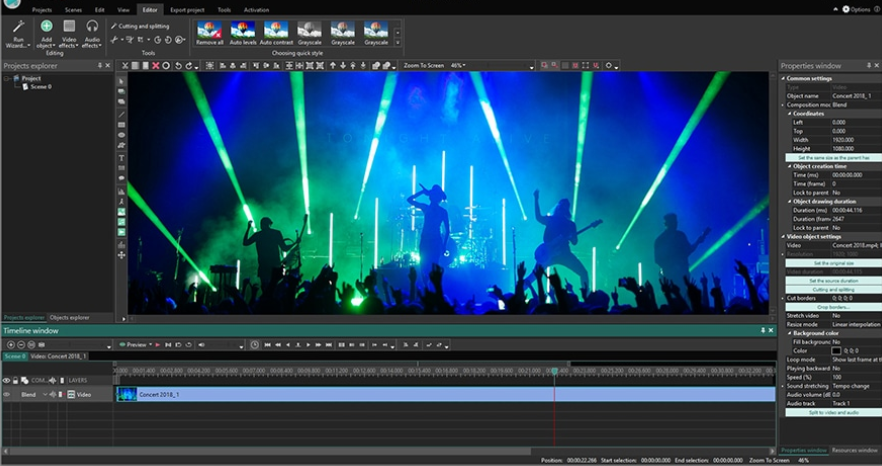882x466 pixels.
Task: Apply the Remove all quick style
Action: point(209,33)
